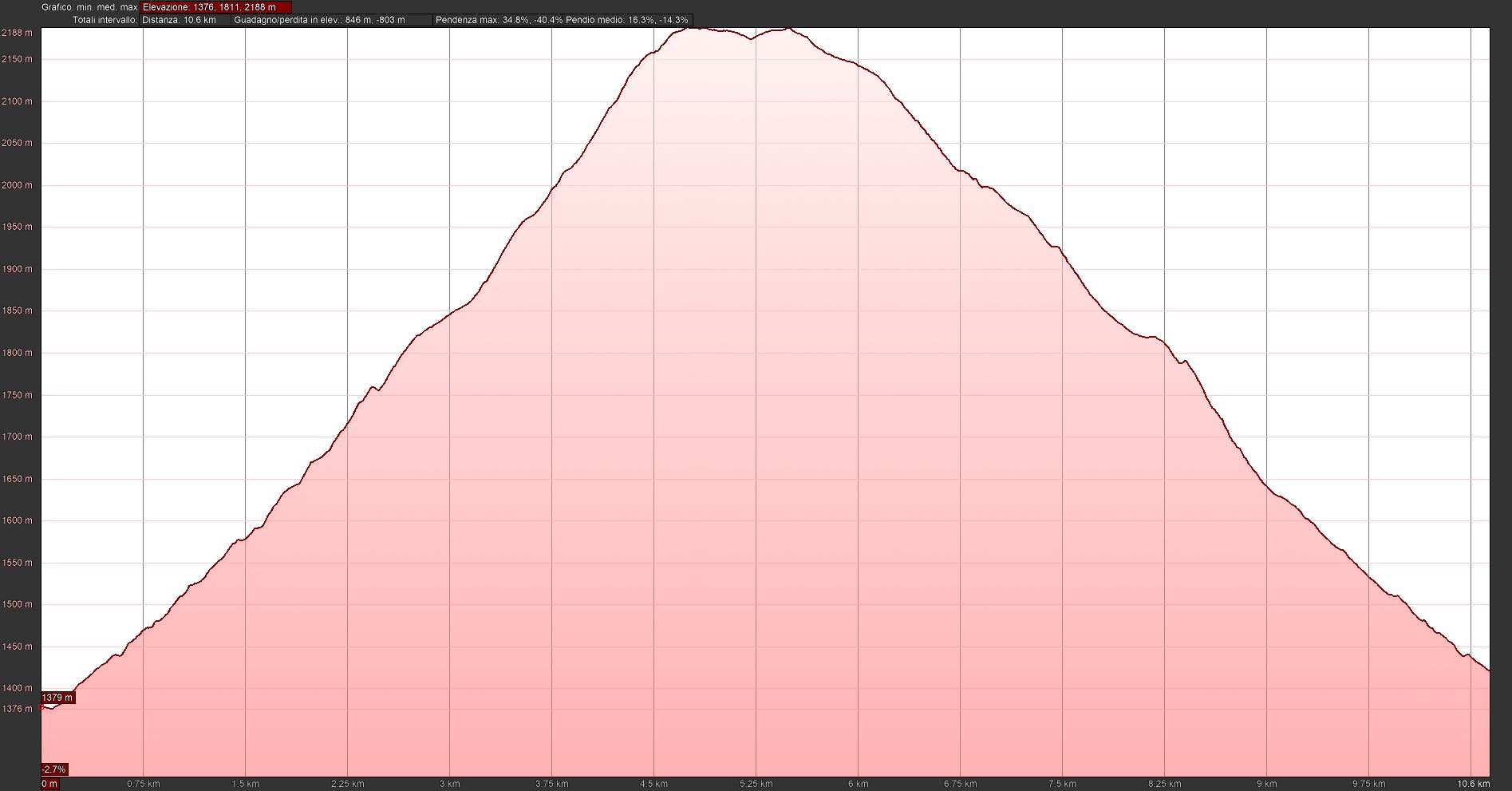Click the 0 m cursor distance tag
This screenshot has height=791, width=1512.
[49, 784]
